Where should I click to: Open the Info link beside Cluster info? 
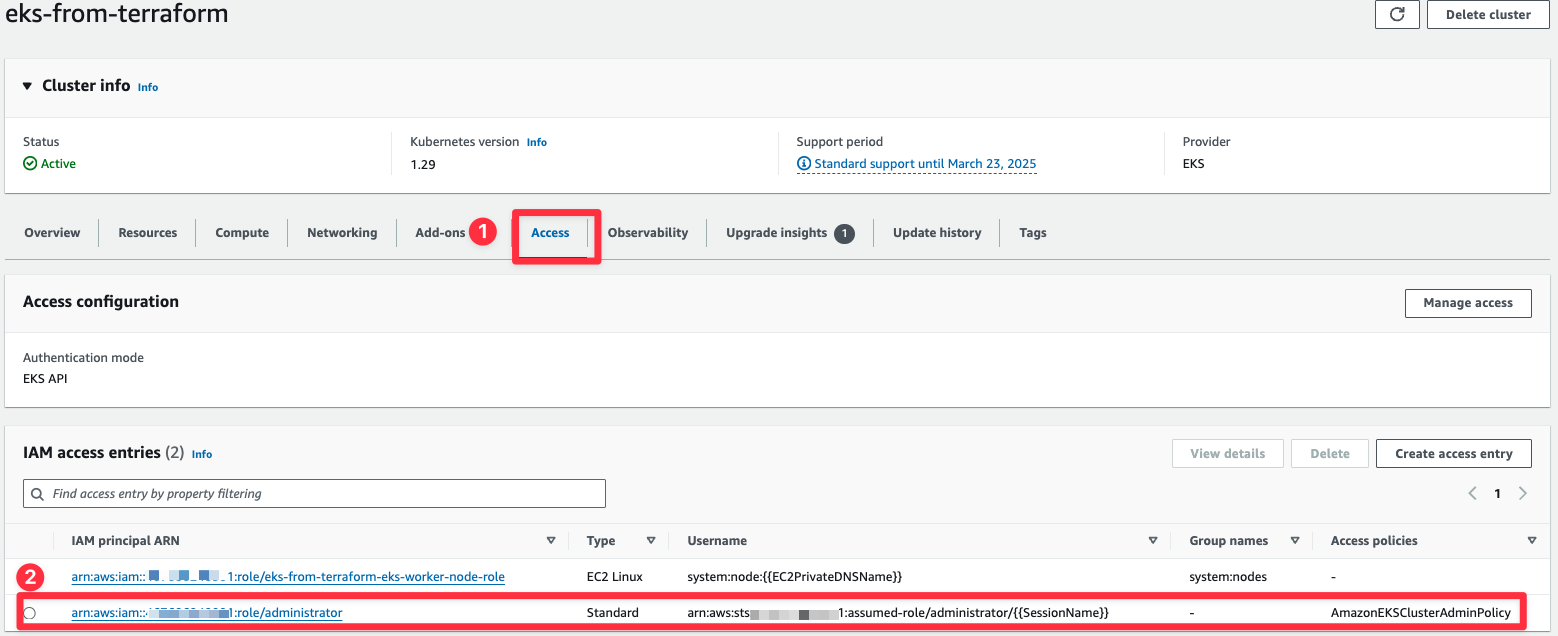(x=148, y=87)
